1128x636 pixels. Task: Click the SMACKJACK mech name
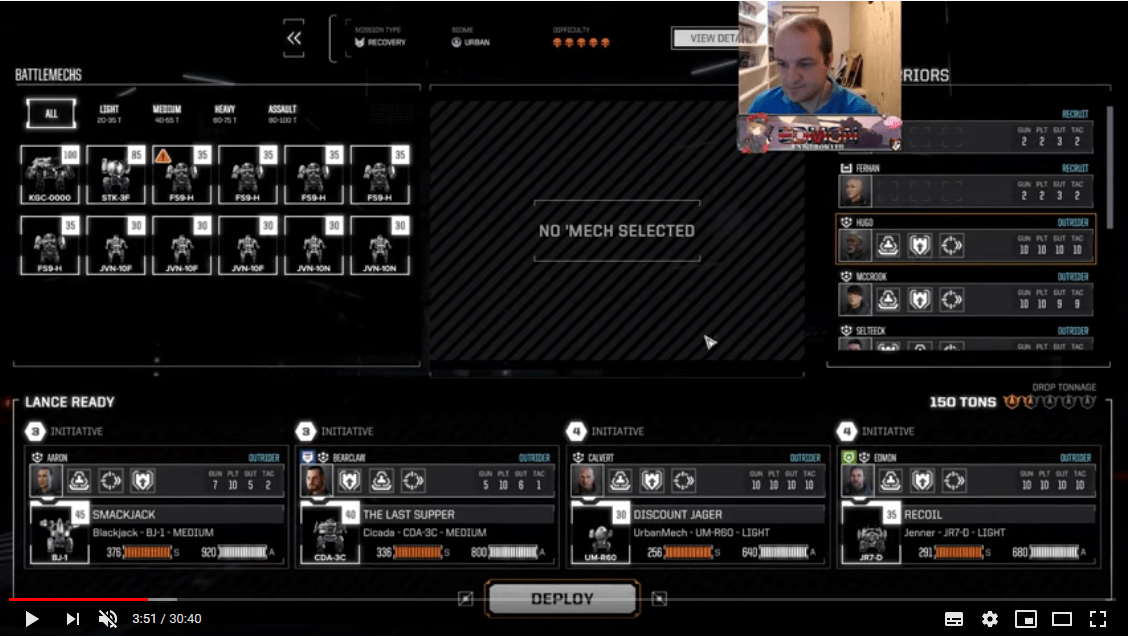click(x=124, y=515)
